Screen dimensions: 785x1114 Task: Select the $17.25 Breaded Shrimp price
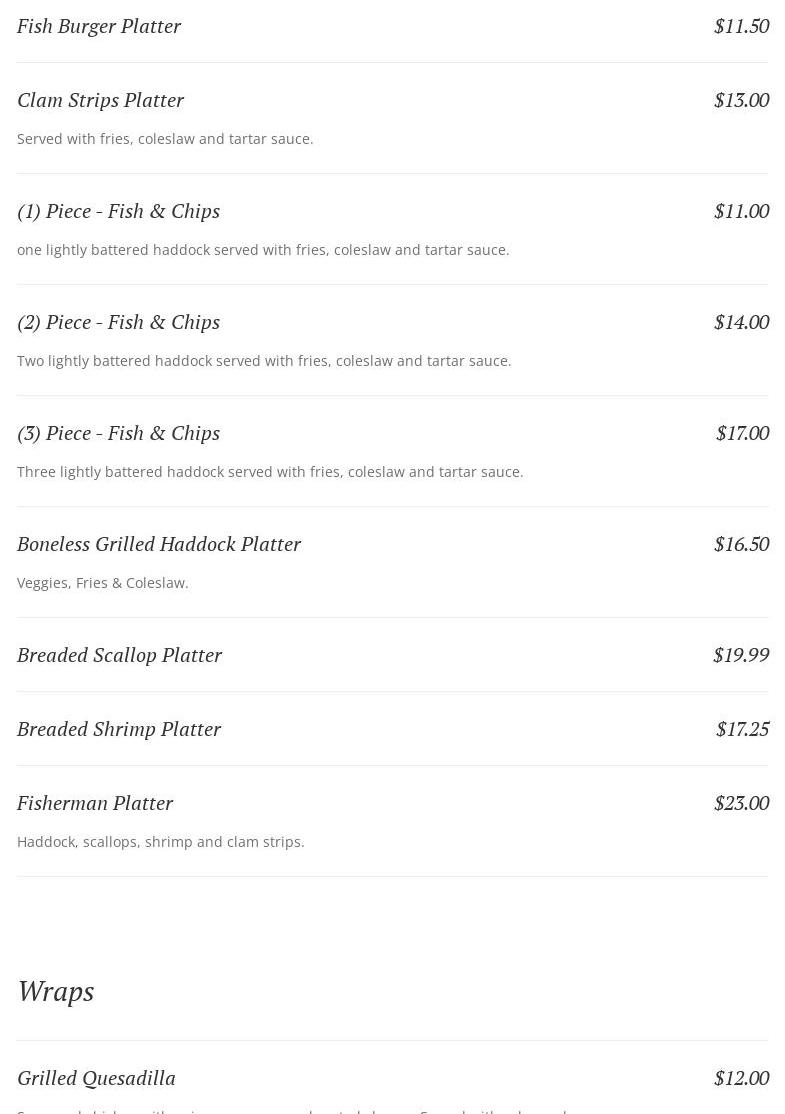[742, 729]
